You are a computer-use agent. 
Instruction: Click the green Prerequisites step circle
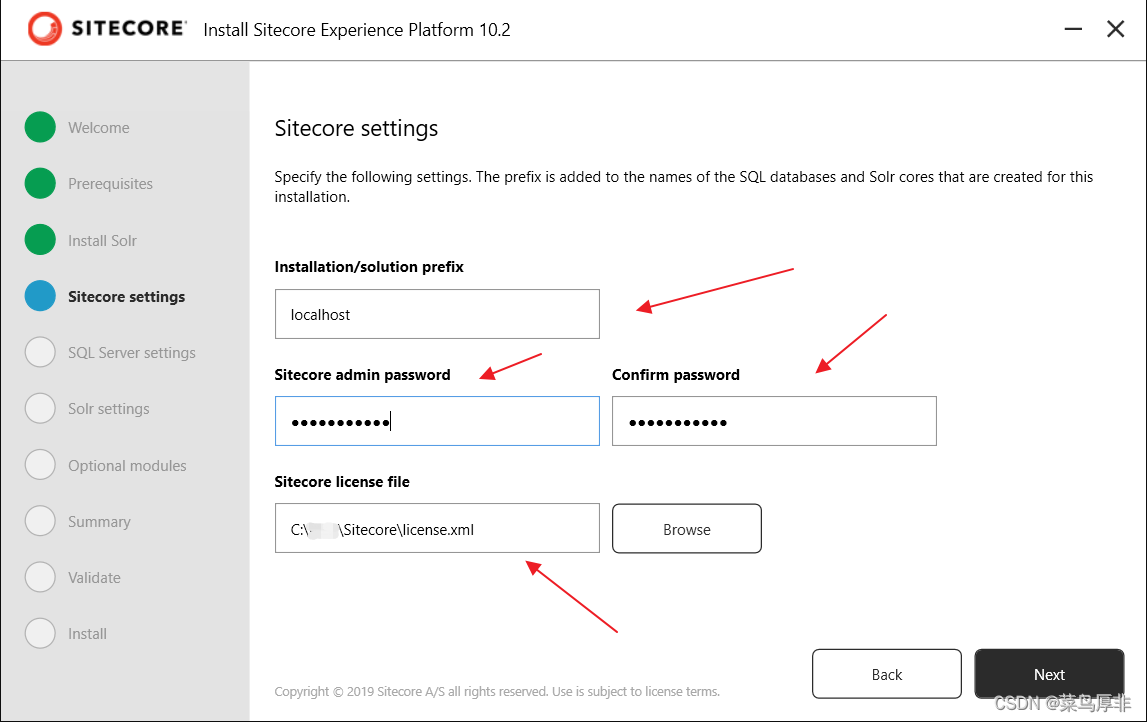click(40, 184)
